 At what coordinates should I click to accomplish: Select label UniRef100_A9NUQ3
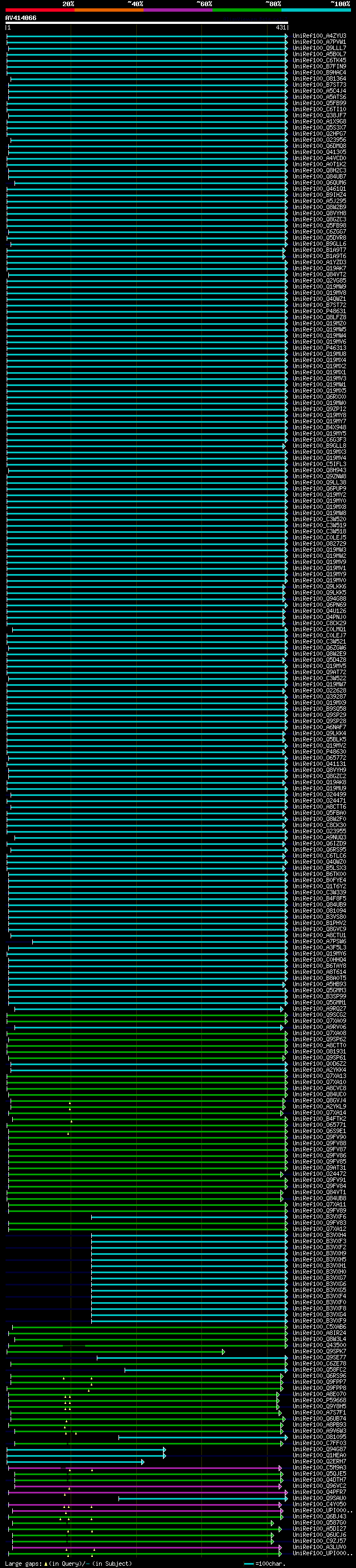(x=319, y=838)
